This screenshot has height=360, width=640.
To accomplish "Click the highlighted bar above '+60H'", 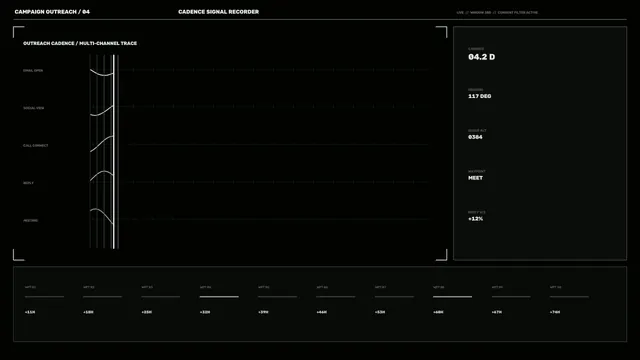I will (x=452, y=297).
